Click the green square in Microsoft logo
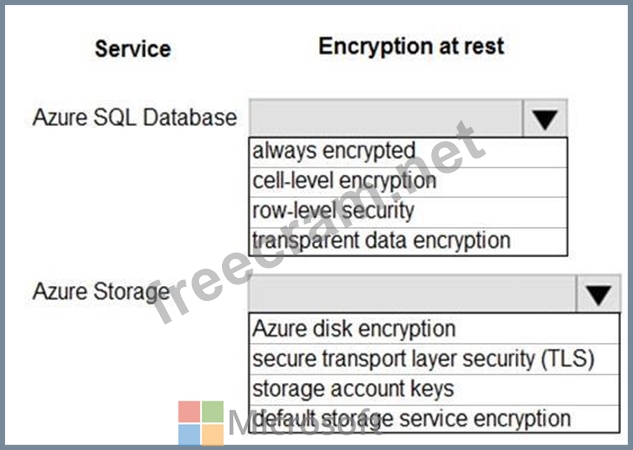Image resolution: width=633 pixels, height=450 pixels. [213, 412]
